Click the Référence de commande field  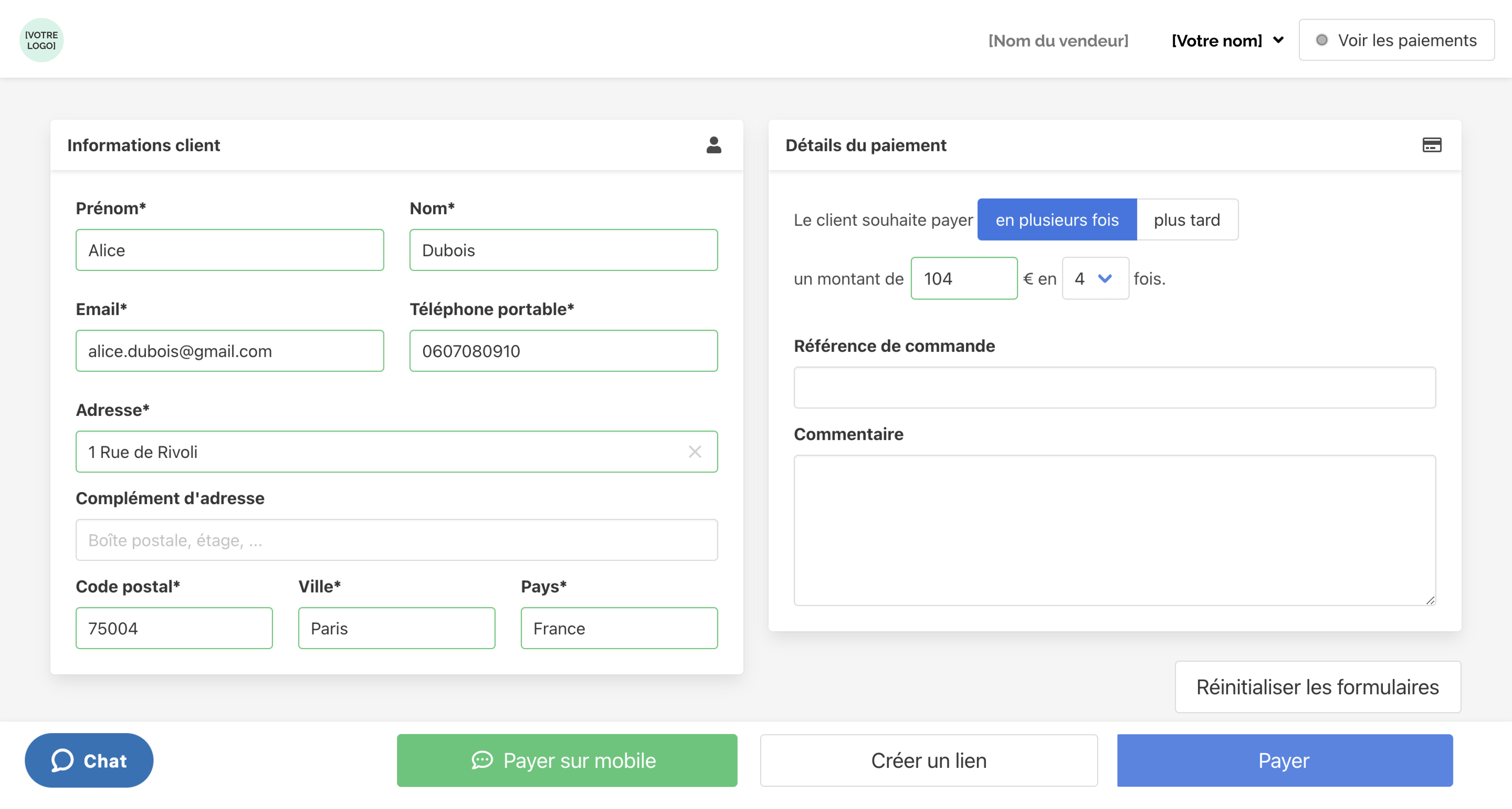point(1115,387)
